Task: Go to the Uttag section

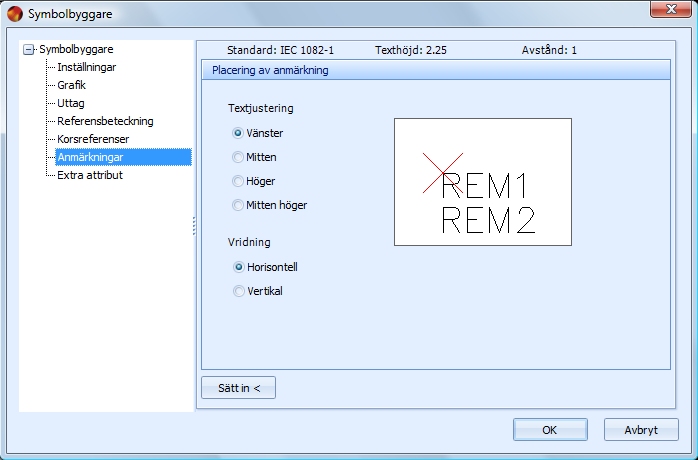Action: (71, 103)
